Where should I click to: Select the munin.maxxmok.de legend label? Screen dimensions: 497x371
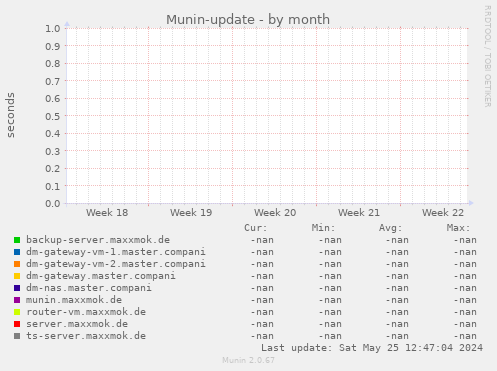(x=74, y=300)
